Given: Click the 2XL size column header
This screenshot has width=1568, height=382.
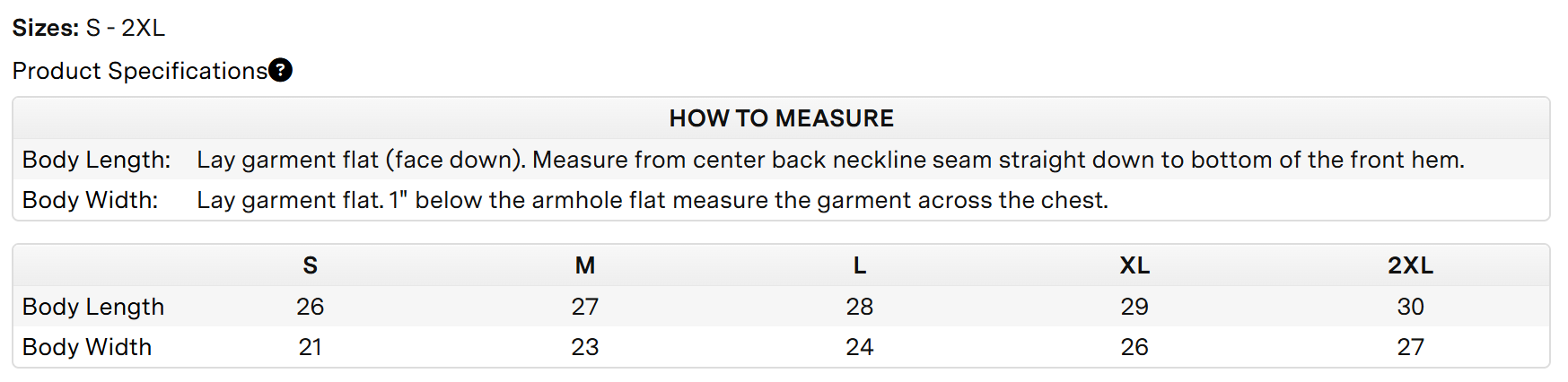Looking at the screenshot, I should pyautogui.click(x=1410, y=265).
